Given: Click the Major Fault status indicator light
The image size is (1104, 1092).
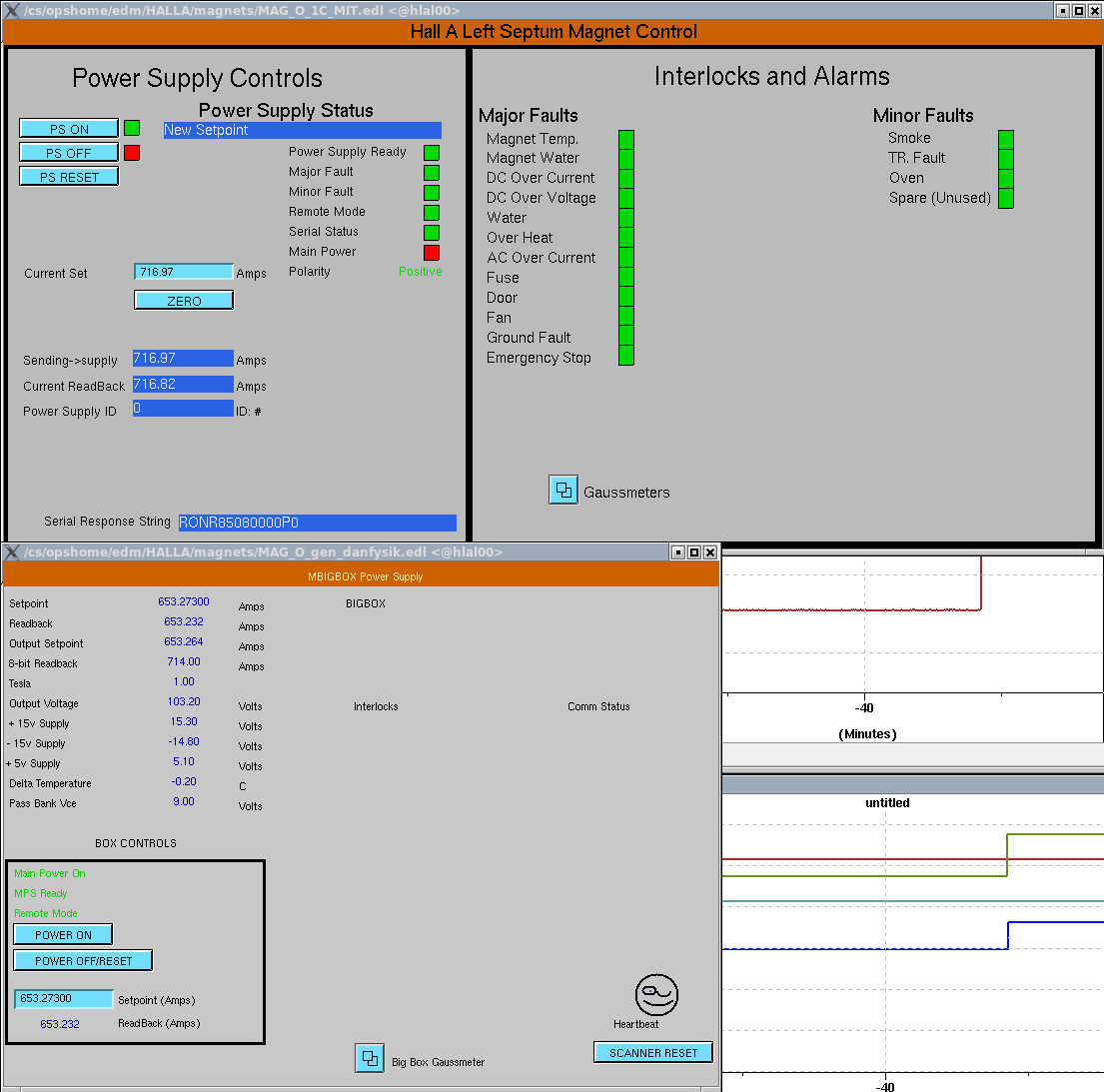Looking at the screenshot, I should click(432, 173).
